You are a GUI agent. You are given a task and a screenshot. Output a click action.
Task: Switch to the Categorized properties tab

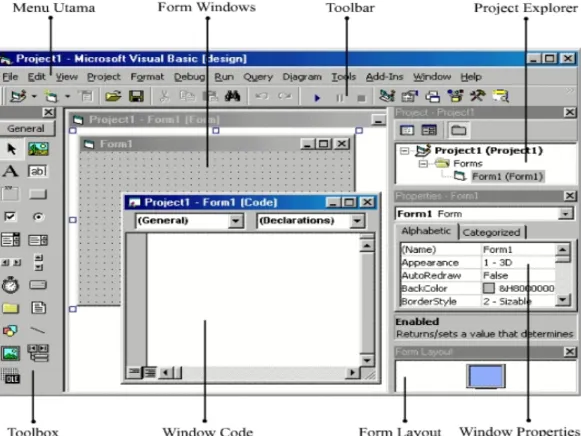(x=491, y=232)
